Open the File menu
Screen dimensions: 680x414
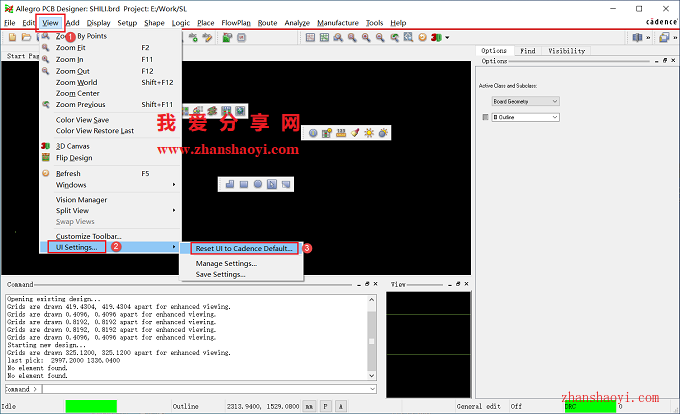[x=10, y=23]
